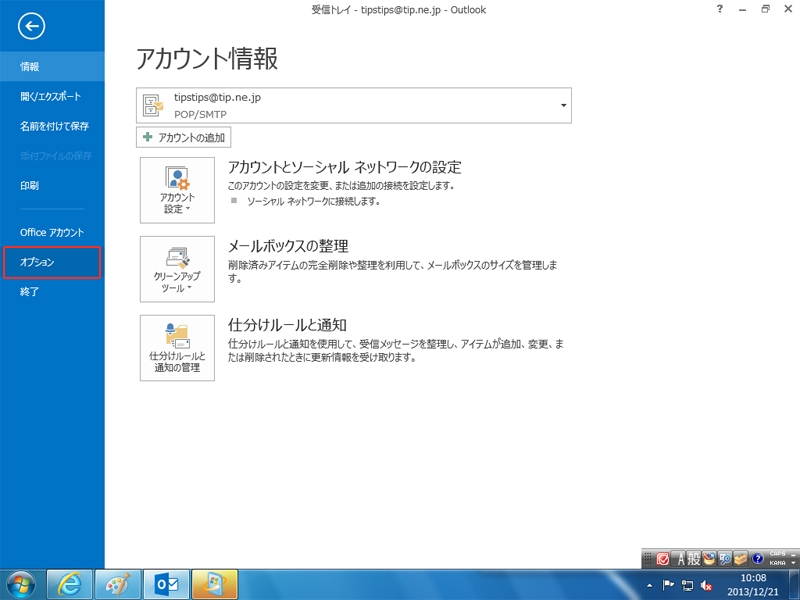Open the Windows Start menu orb
This screenshot has height=600, width=800.
click(21, 584)
